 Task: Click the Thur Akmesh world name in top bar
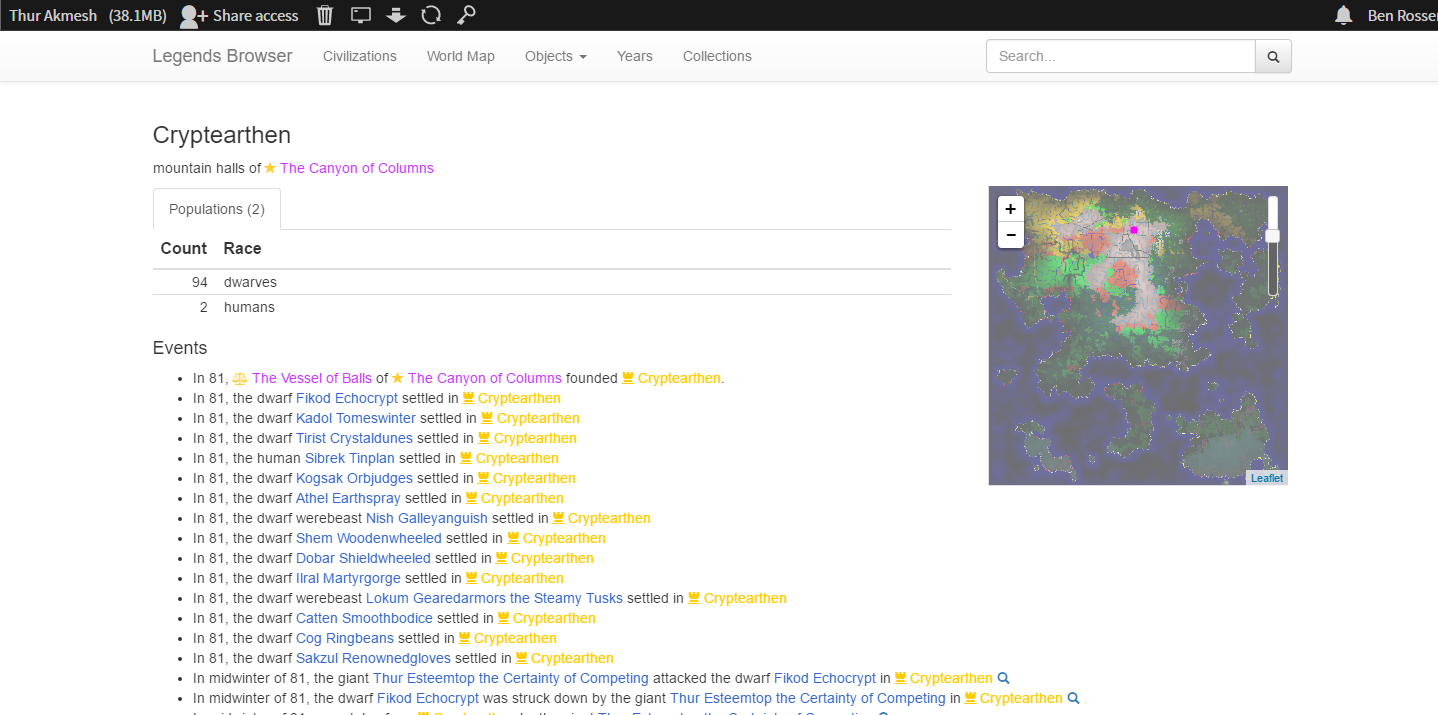53,15
